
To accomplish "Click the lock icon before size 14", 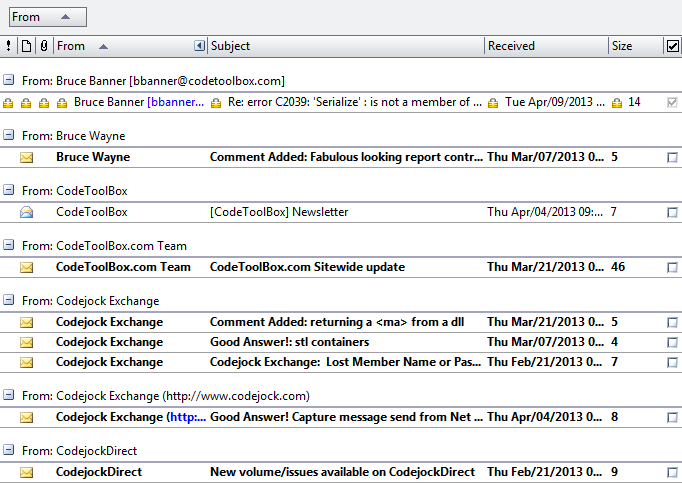I will (x=617, y=103).
